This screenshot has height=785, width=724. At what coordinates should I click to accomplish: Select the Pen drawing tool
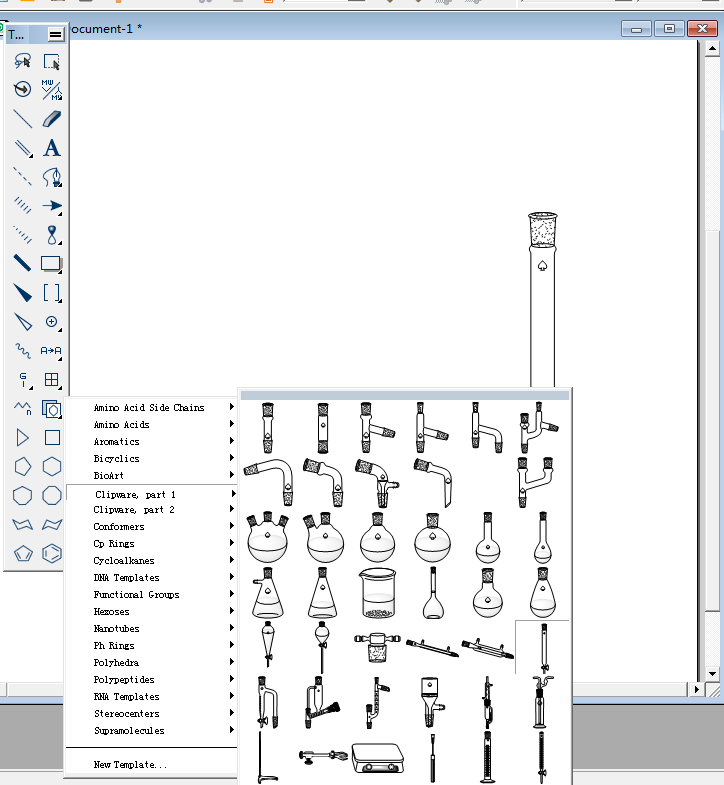point(52,177)
